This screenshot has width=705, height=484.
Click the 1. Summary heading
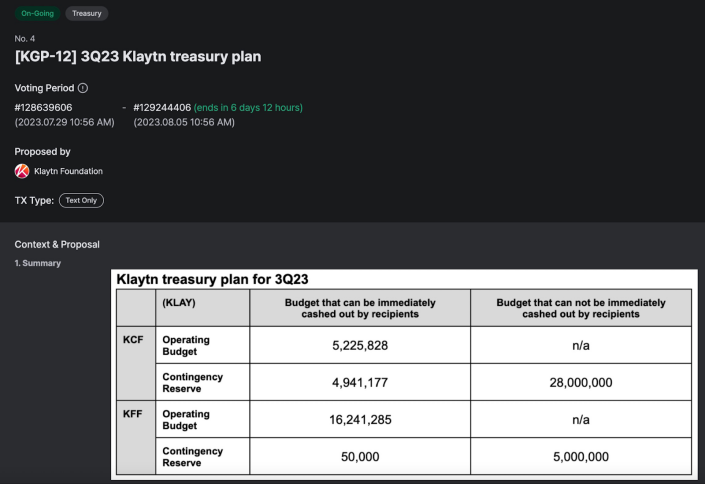pyautogui.click(x=38, y=263)
